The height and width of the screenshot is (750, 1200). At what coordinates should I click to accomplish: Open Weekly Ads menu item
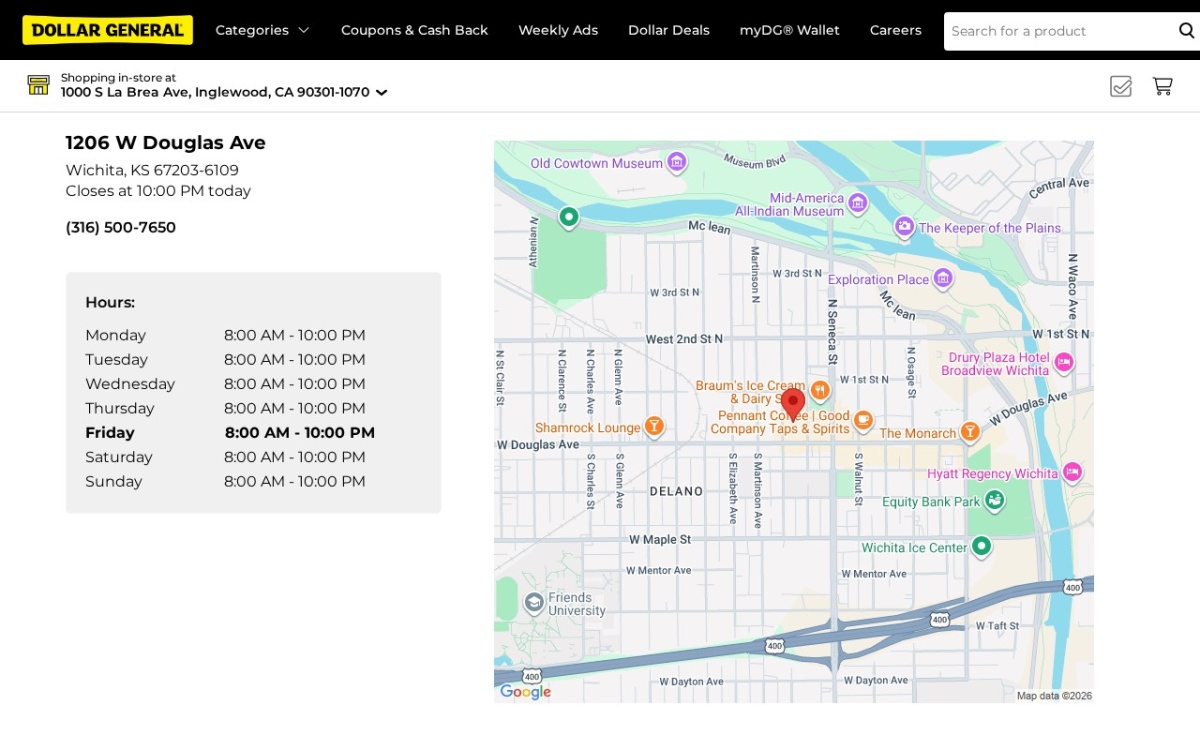point(558,30)
